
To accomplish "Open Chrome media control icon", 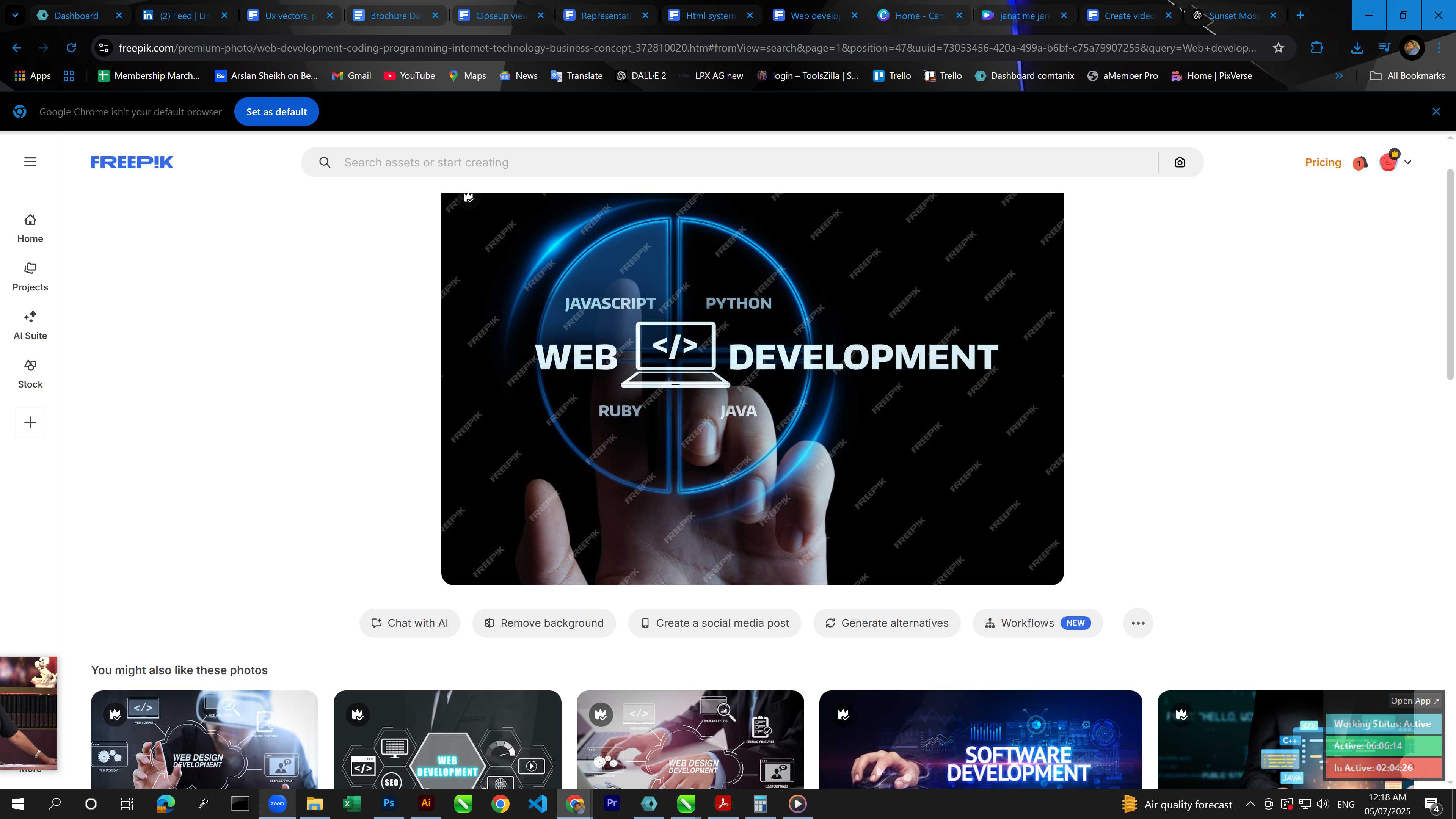I will [1384, 48].
